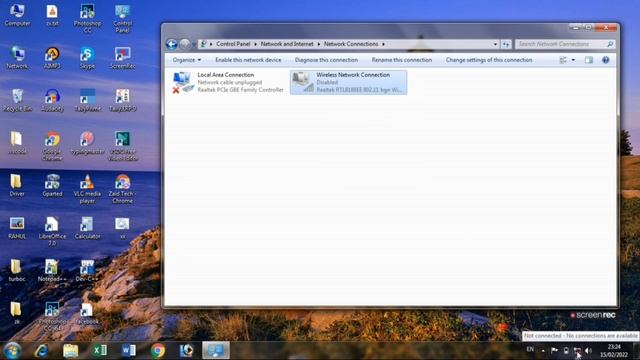
Task: Launch Chrome from taskbar
Action: pos(158,351)
